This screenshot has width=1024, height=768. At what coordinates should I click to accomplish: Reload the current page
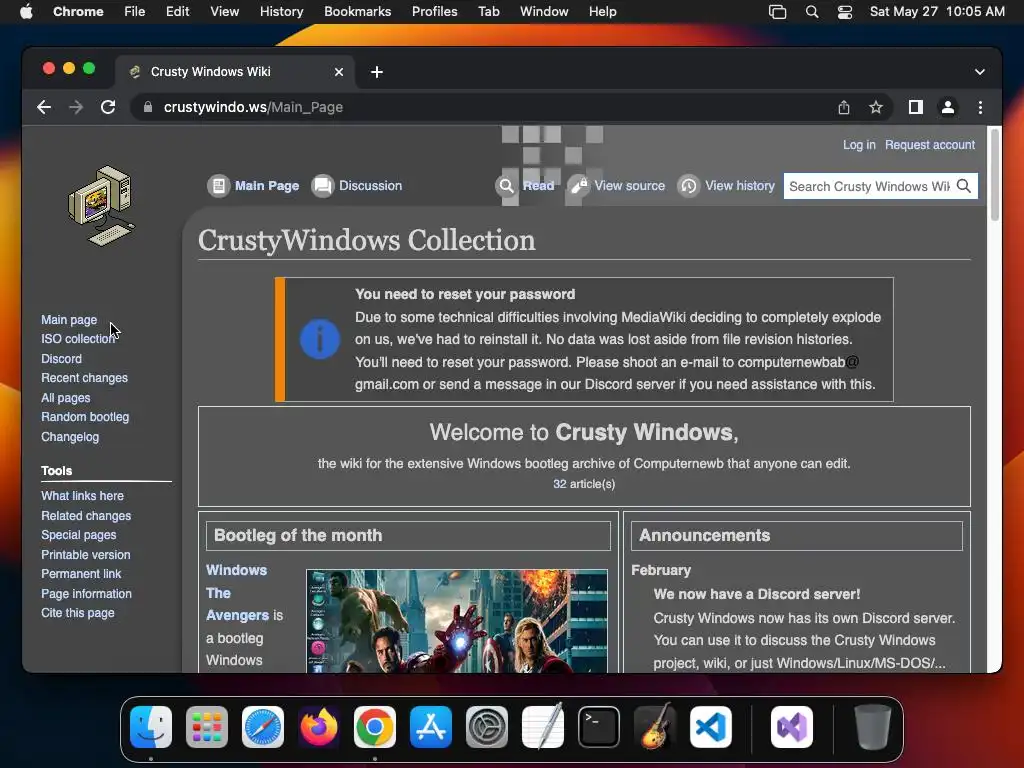(x=108, y=107)
